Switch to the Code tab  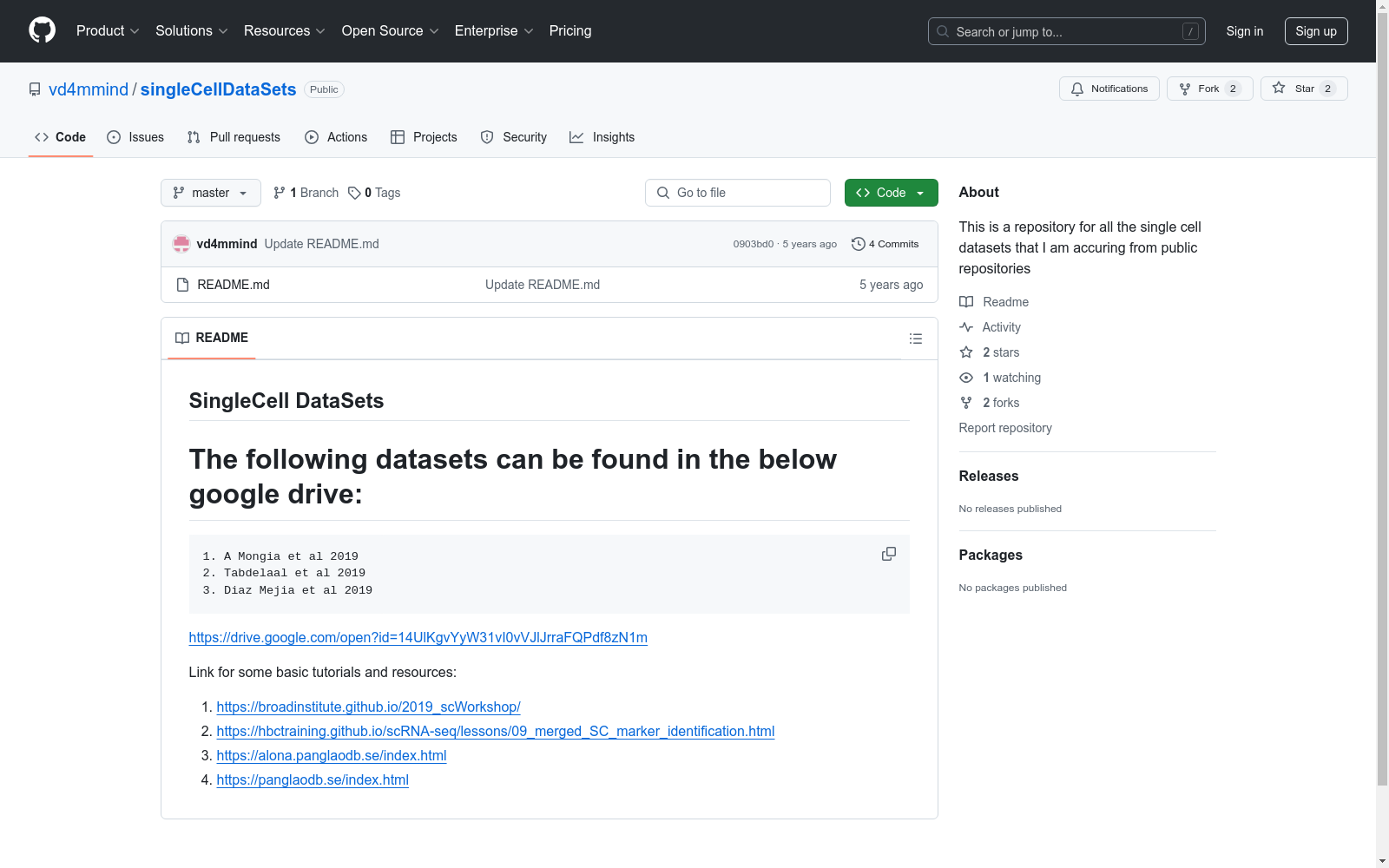tap(61, 137)
